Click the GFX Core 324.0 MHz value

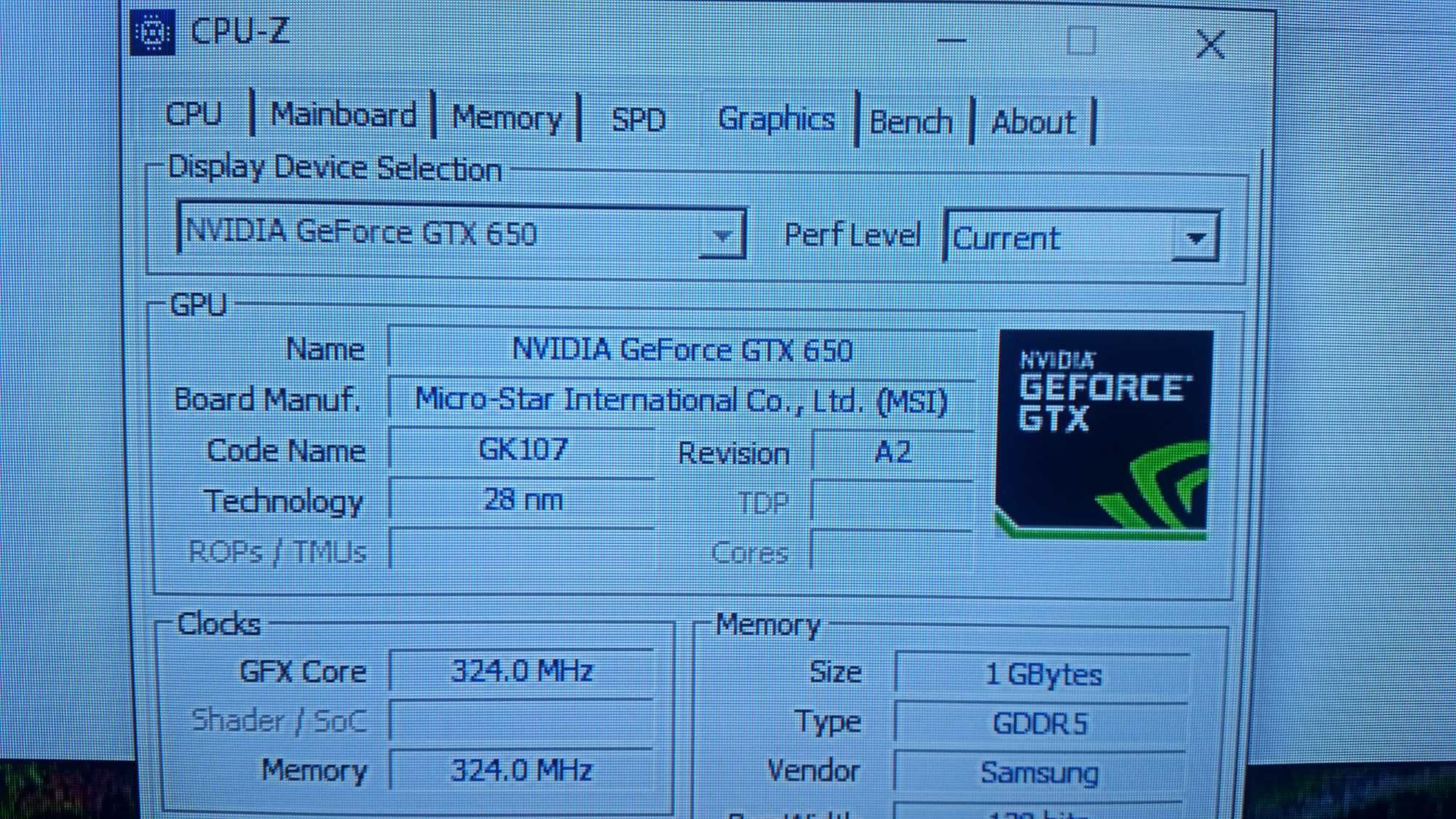pyautogui.click(x=522, y=670)
